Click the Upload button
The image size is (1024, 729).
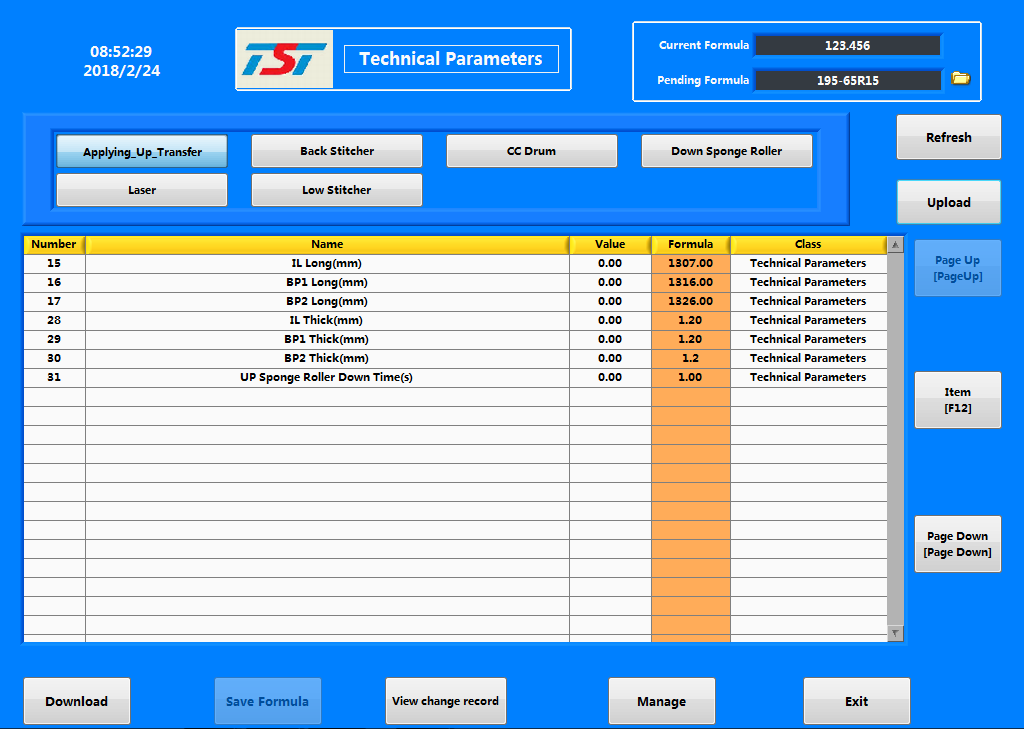tap(948, 202)
